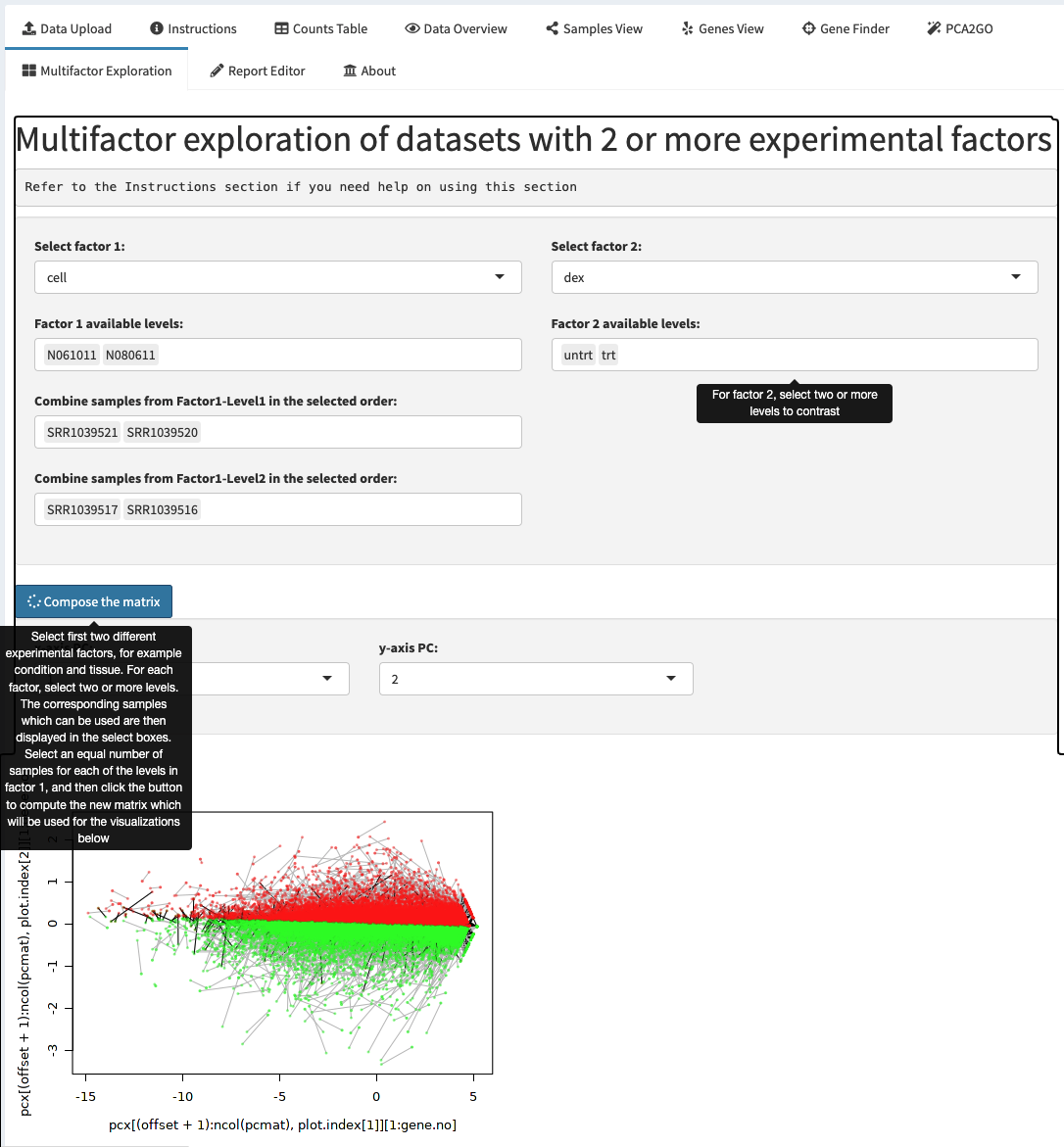
Task: Click the Gene Finder crosshair icon
Action: point(808,28)
